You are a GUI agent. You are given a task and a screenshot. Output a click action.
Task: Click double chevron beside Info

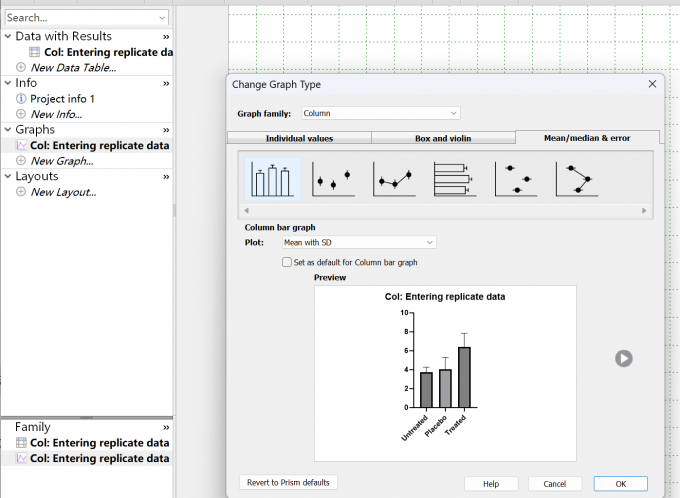166,83
